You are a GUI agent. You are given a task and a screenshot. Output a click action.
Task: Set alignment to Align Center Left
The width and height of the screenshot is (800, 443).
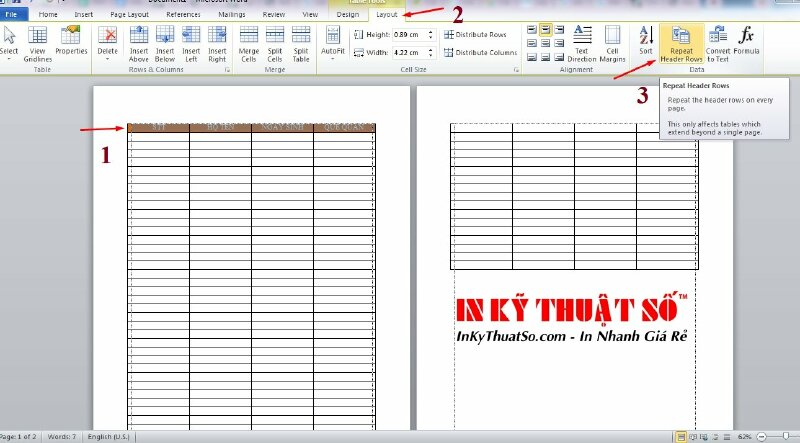click(x=532, y=43)
